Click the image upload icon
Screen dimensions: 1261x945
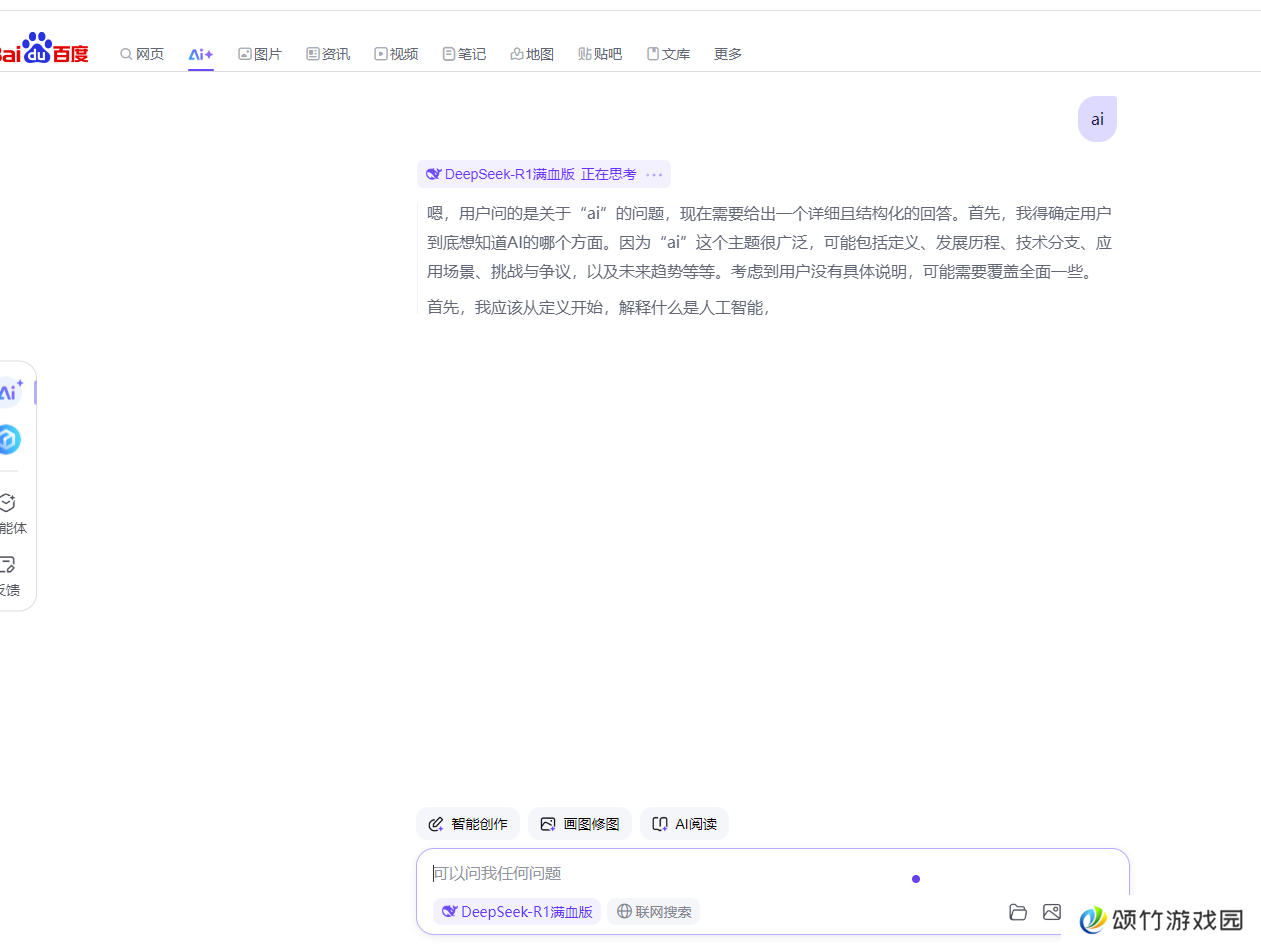pyautogui.click(x=1051, y=911)
